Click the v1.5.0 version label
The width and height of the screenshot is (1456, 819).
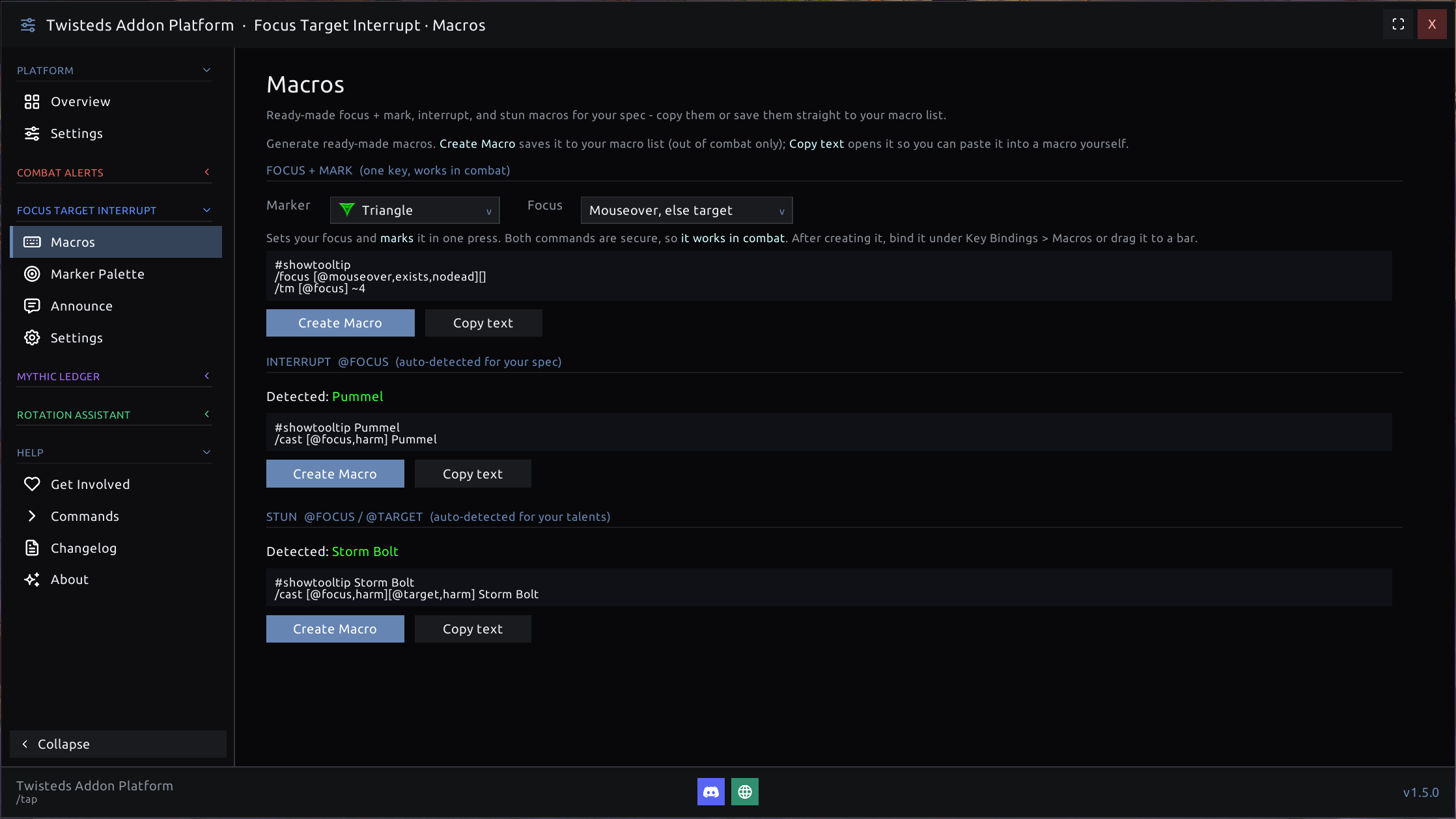(1421, 792)
